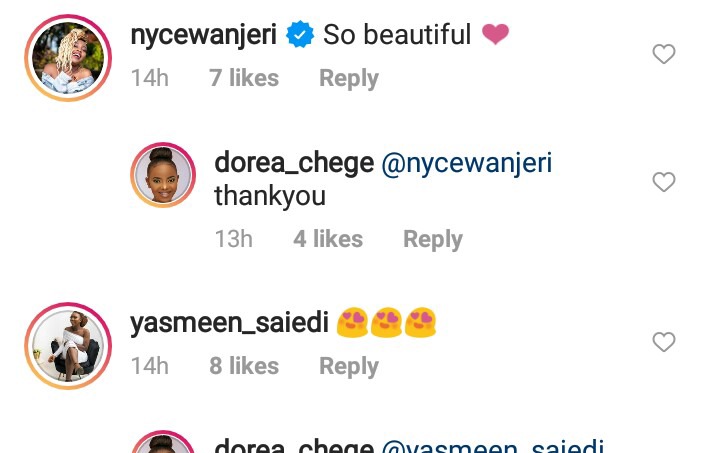Screen dimensions: 720x453
Task: Like dorea_chege's thankyou reply
Action: [664, 182]
